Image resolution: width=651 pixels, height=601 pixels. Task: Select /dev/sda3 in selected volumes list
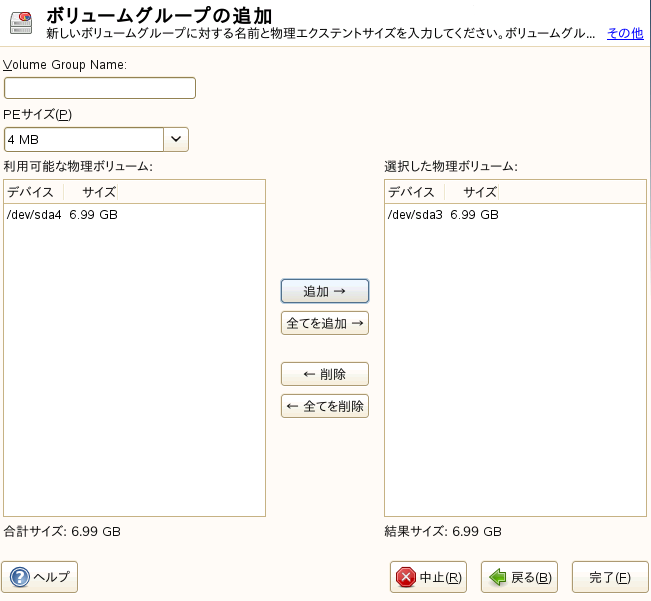[443, 215]
